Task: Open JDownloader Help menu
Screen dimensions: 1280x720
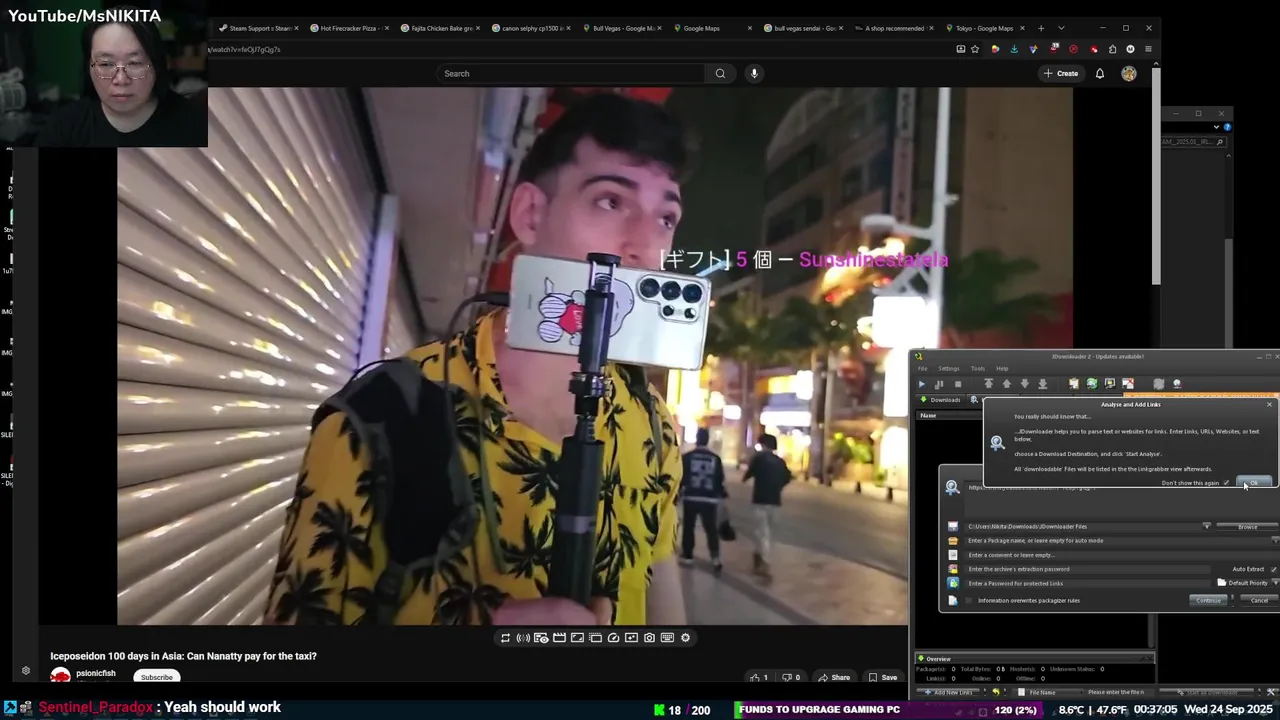Action: (1002, 368)
